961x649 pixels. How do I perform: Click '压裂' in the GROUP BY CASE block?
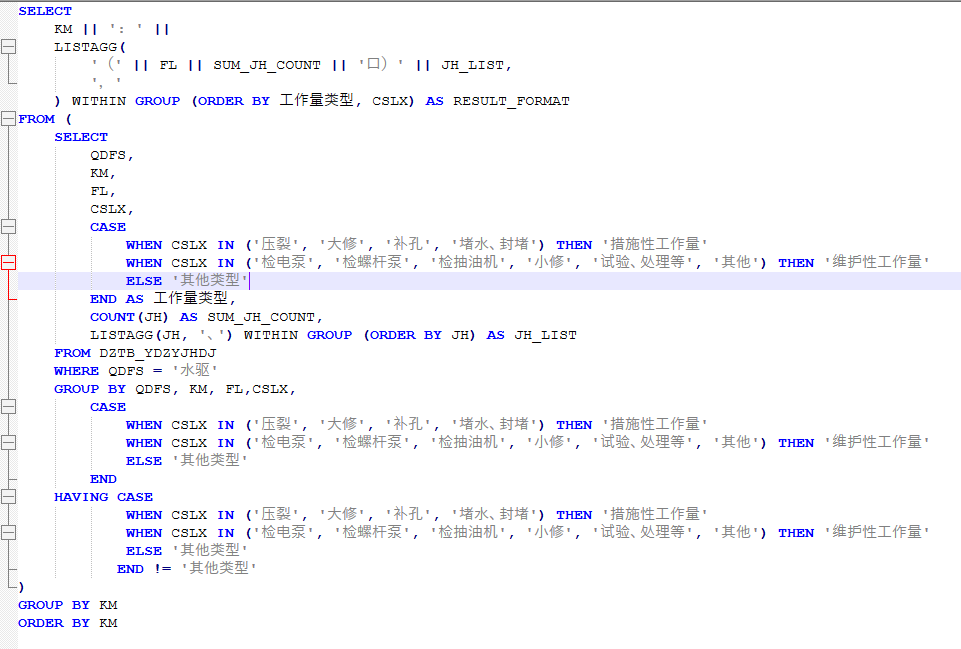coord(276,424)
